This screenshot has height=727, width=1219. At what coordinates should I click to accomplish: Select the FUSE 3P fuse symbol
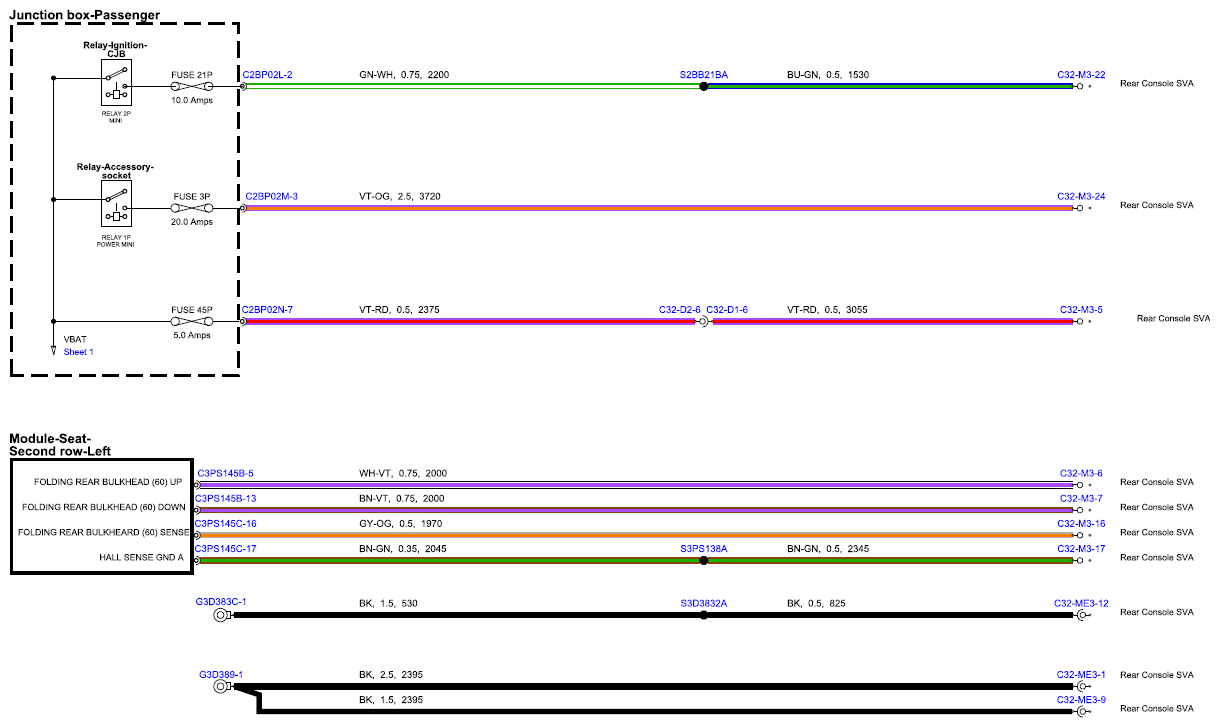coord(192,209)
